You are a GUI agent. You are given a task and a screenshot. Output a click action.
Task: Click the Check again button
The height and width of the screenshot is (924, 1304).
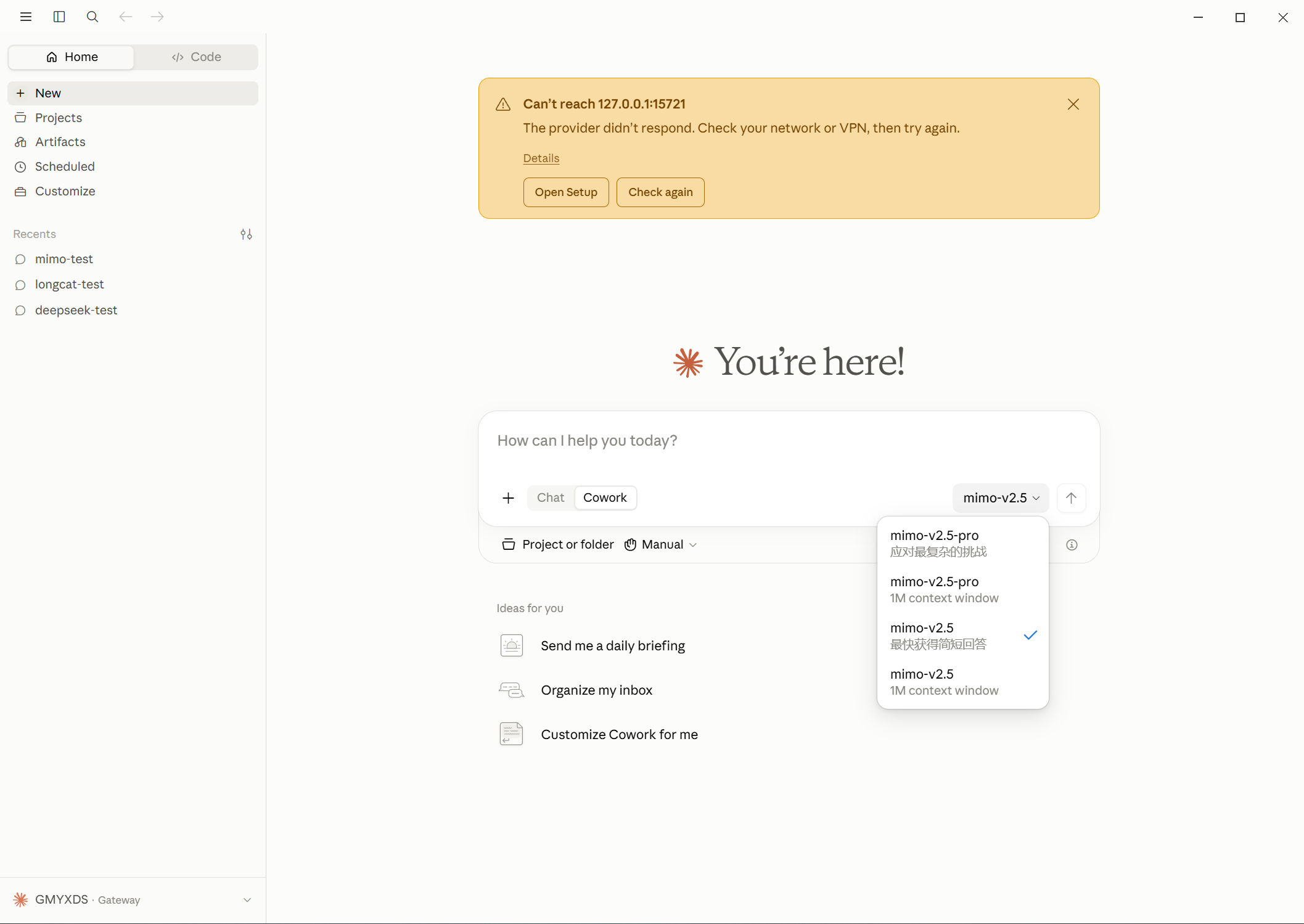(660, 192)
